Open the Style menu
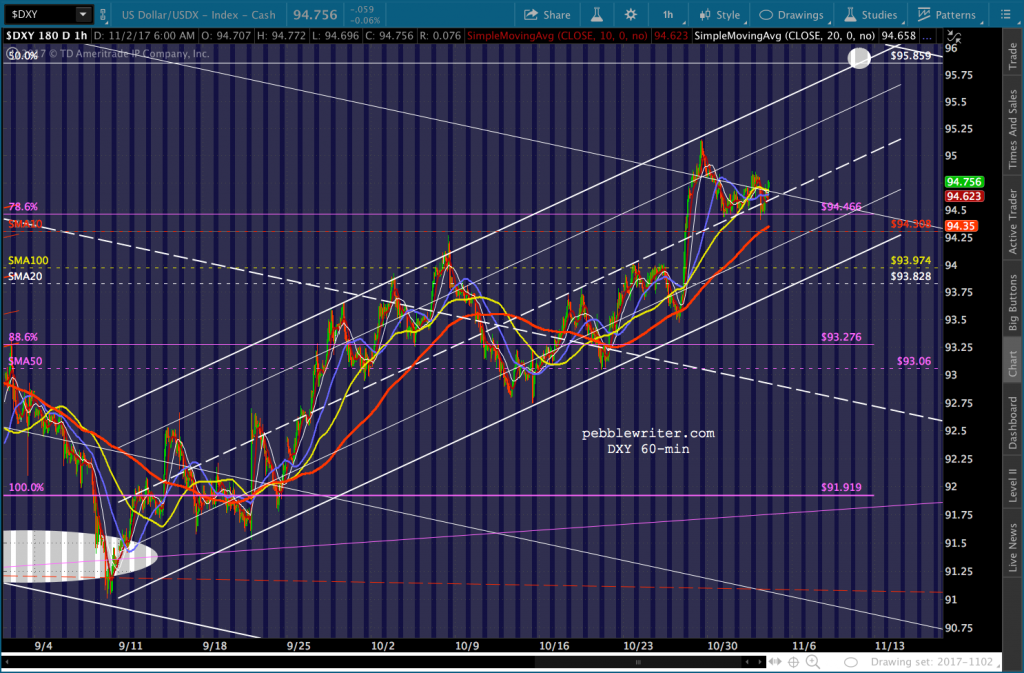 [x=721, y=14]
